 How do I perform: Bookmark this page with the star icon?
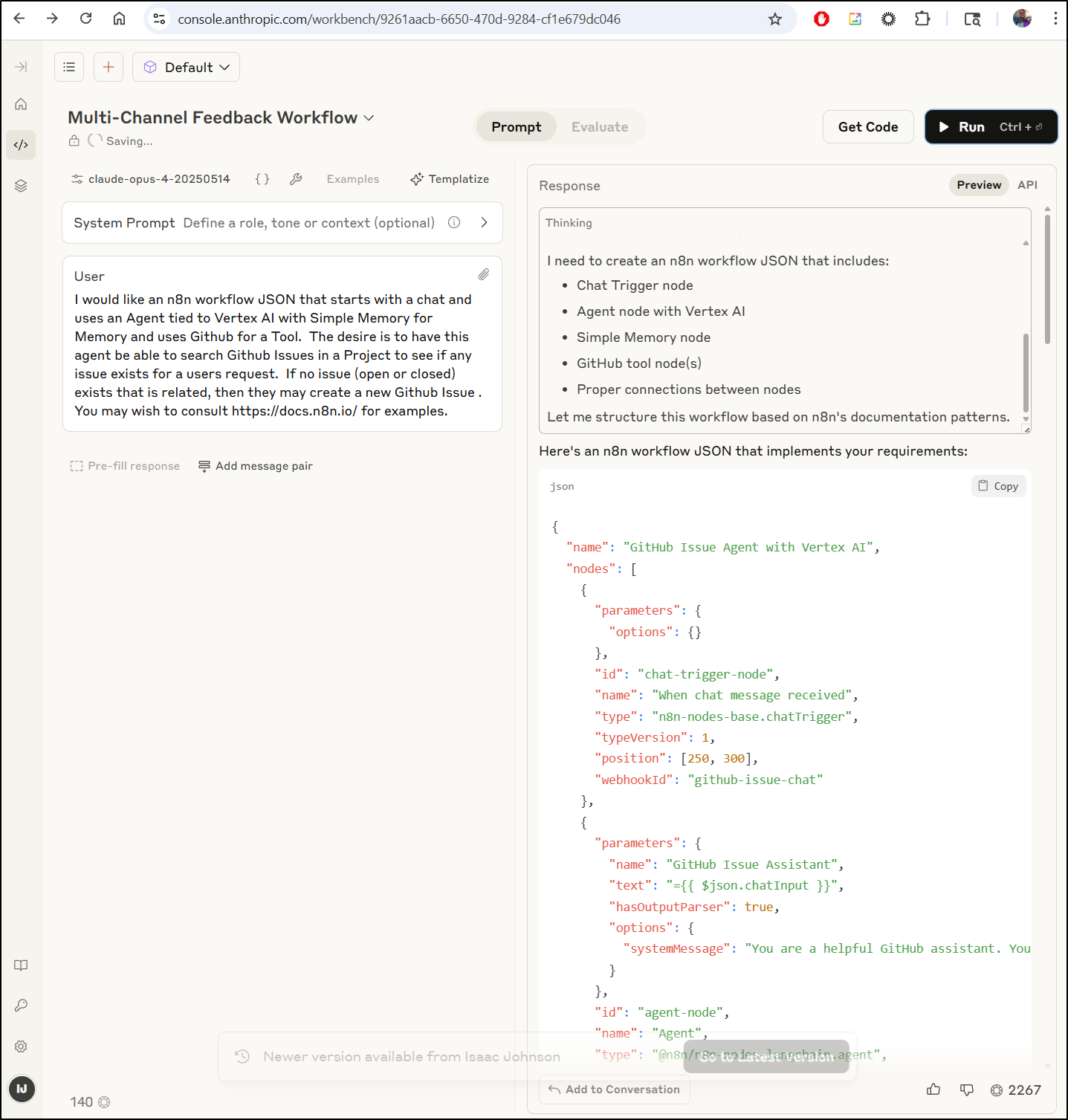click(775, 19)
